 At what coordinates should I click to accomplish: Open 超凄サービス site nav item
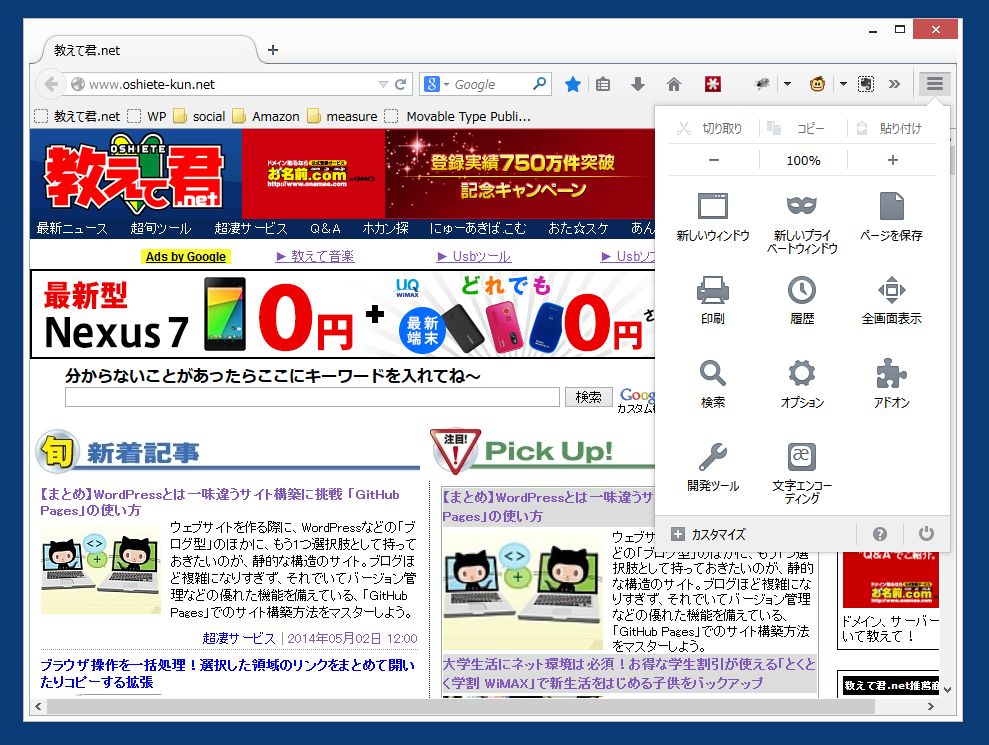(250, 228)
